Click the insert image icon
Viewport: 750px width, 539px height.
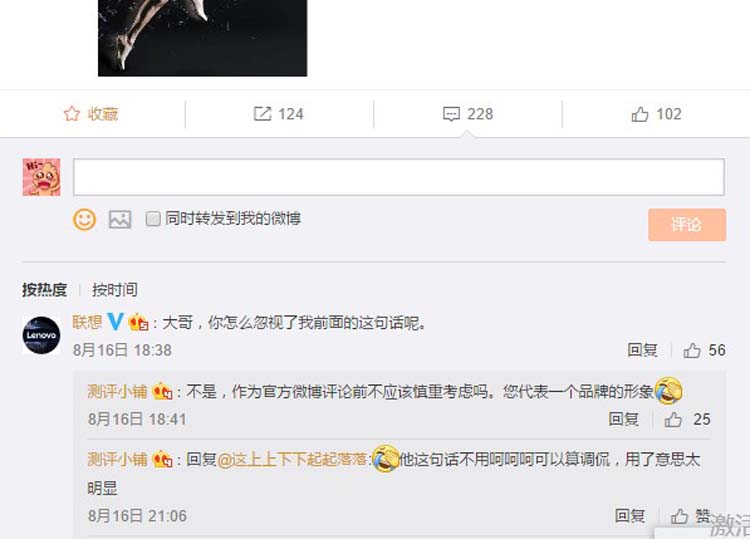(x=120, y=219)
